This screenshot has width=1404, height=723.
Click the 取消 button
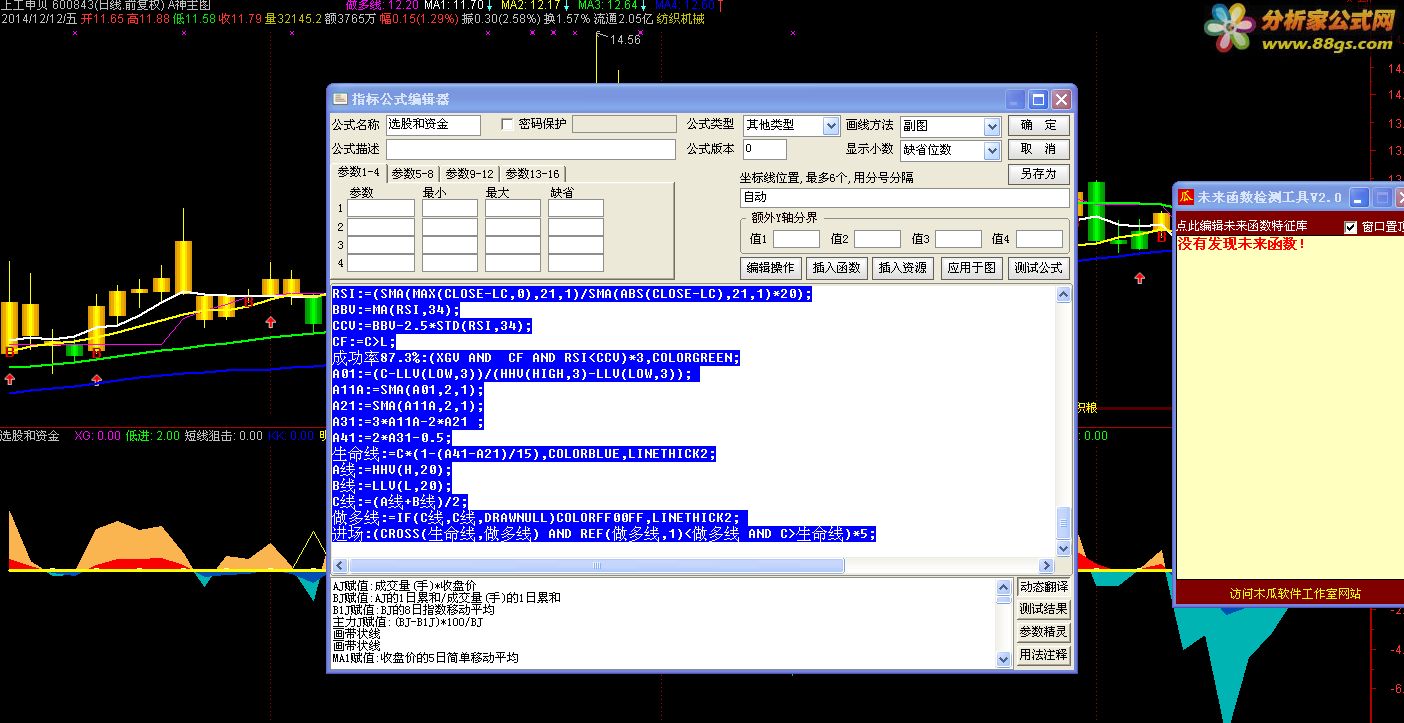(1038, 149)
